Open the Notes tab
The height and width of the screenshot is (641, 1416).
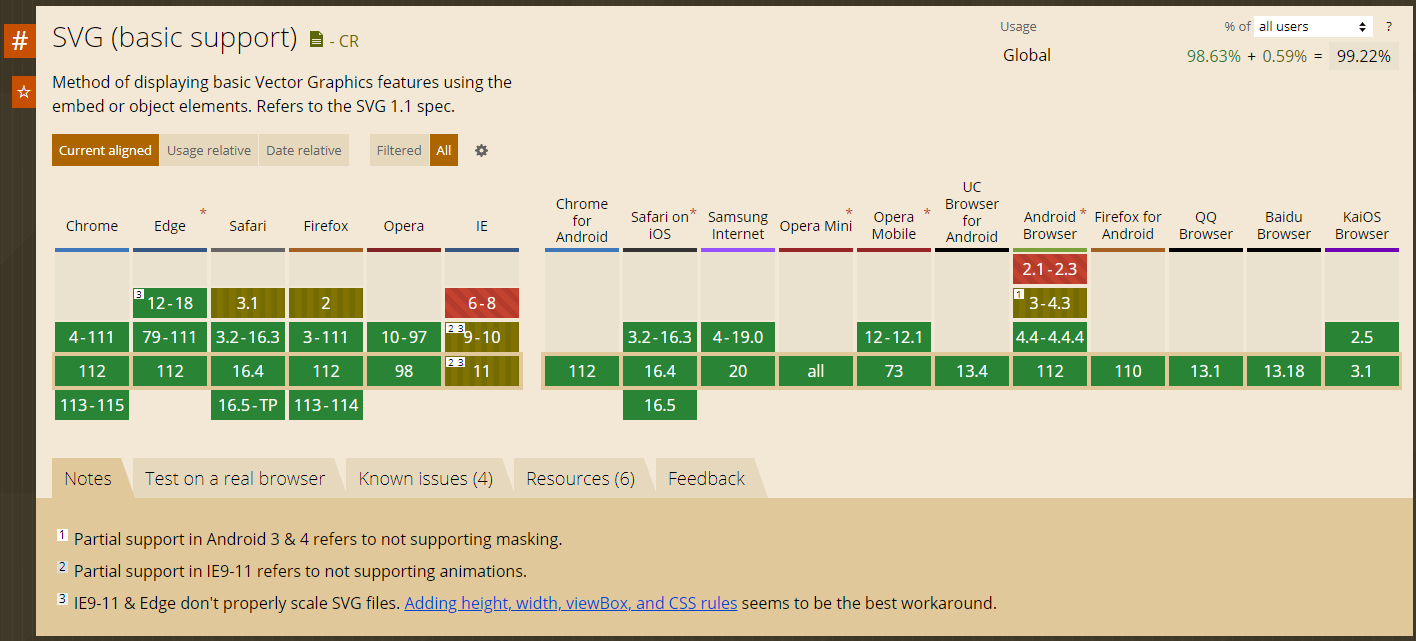88,478
